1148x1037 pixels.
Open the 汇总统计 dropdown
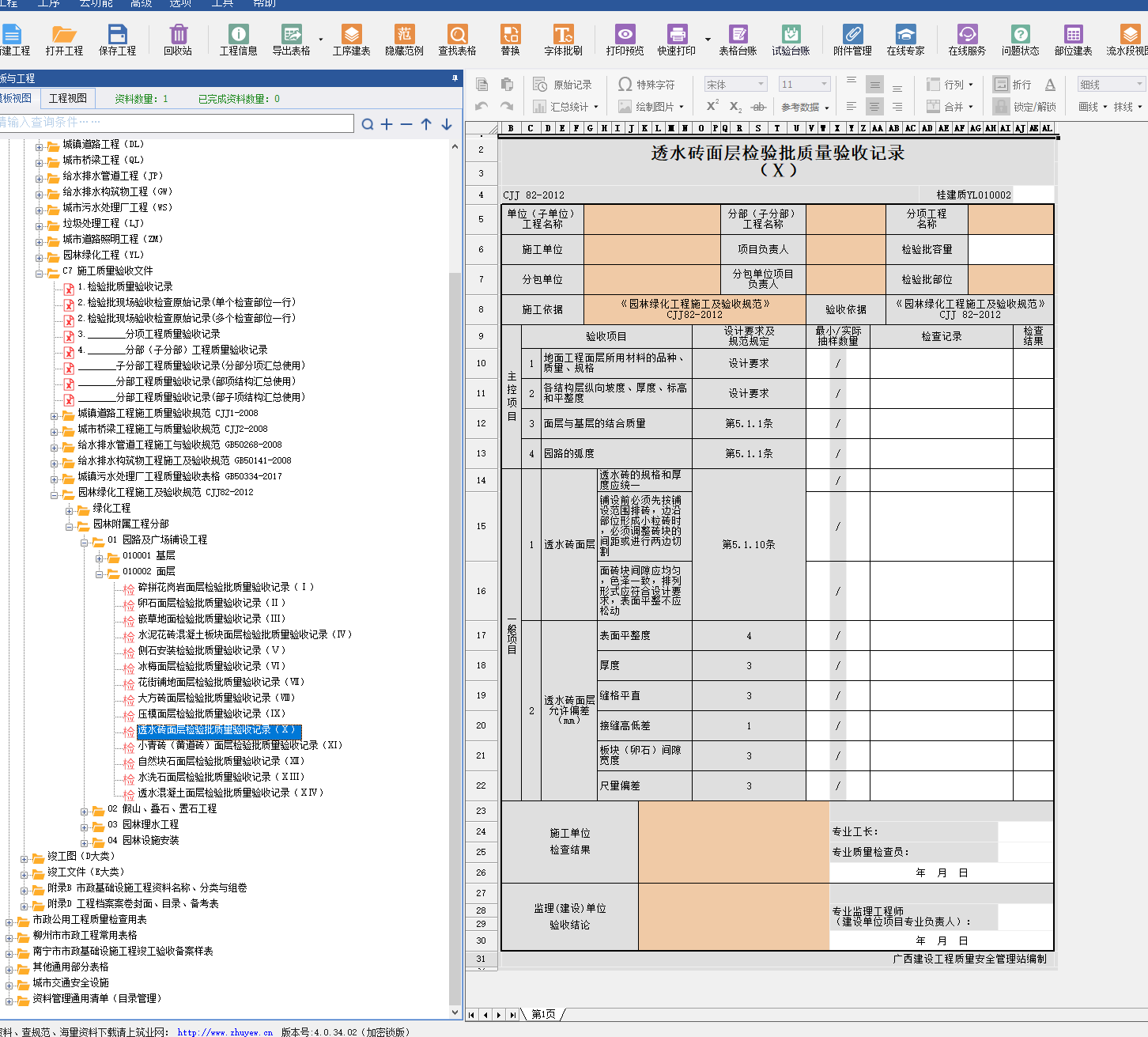566,107
